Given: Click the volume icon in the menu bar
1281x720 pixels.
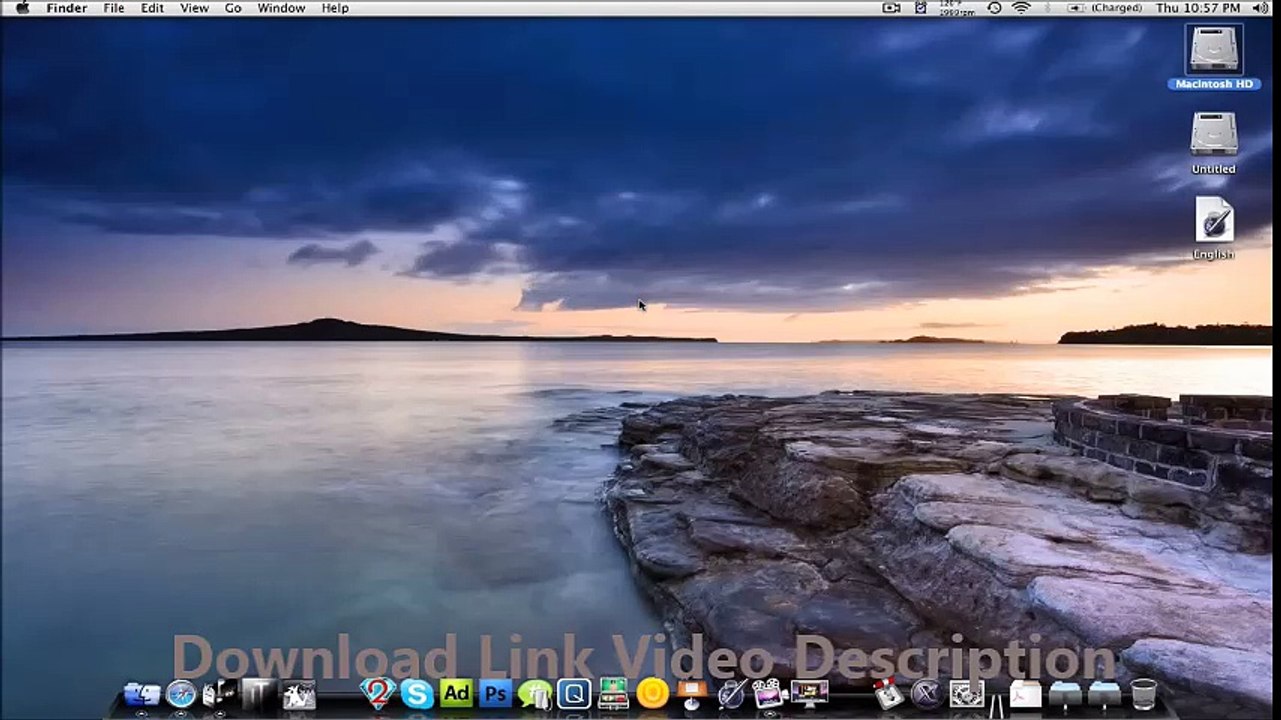Looking at the screenshot, I should pyautogui.click(x=1260, y=8).
